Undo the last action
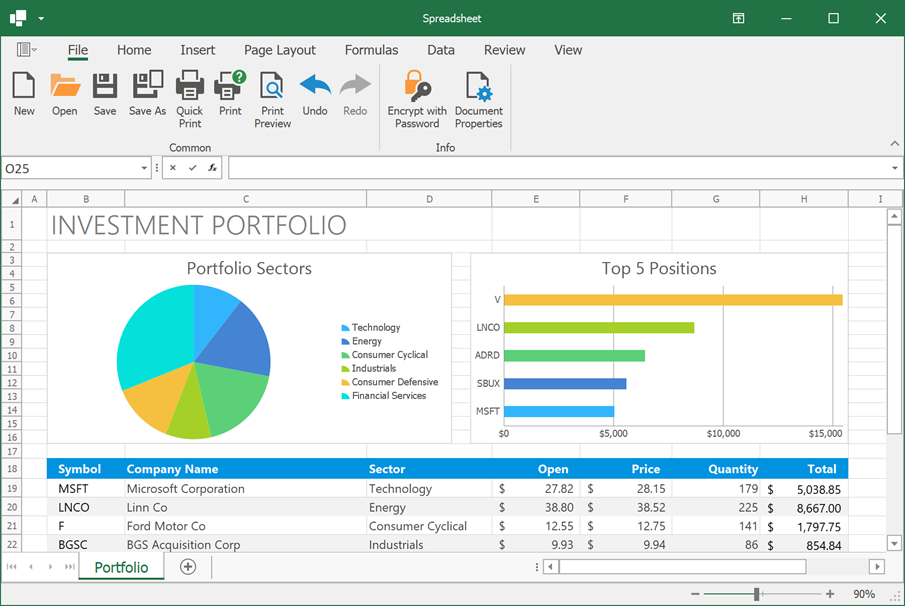This screenshot has width=906, height=606. 315,94
